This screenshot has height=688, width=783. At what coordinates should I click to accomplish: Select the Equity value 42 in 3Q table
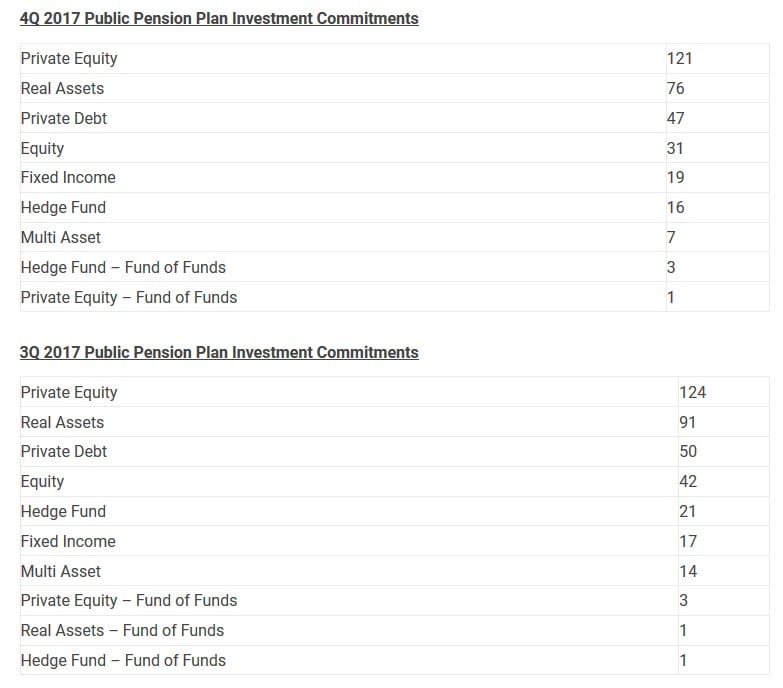click(x=688, y=481)
